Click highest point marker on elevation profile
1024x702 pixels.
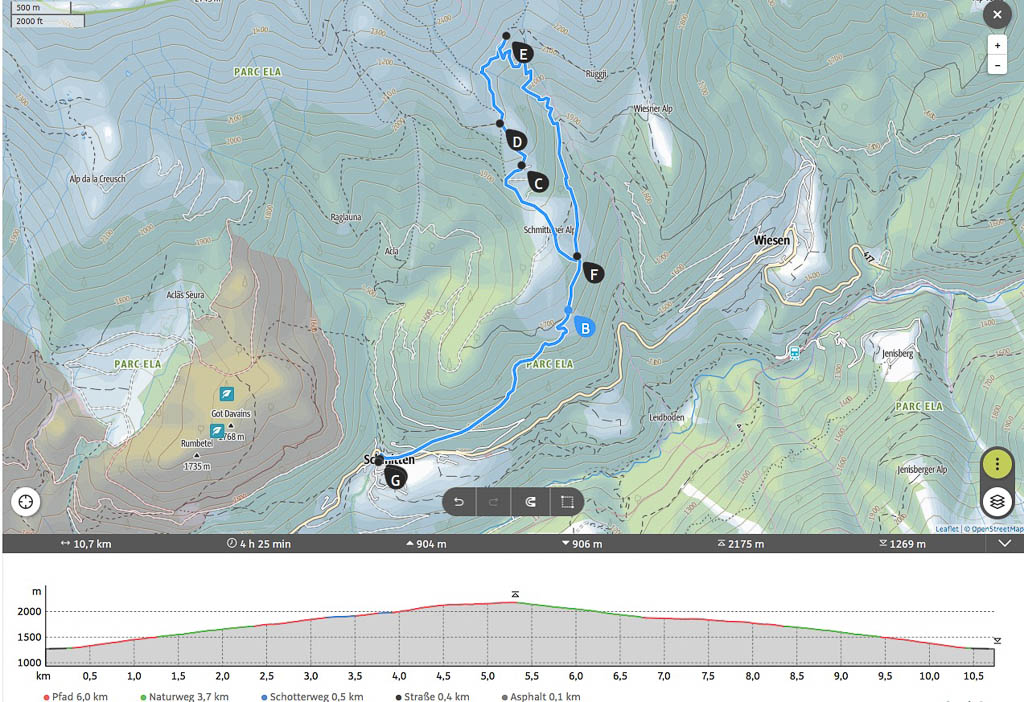point(515,594)
